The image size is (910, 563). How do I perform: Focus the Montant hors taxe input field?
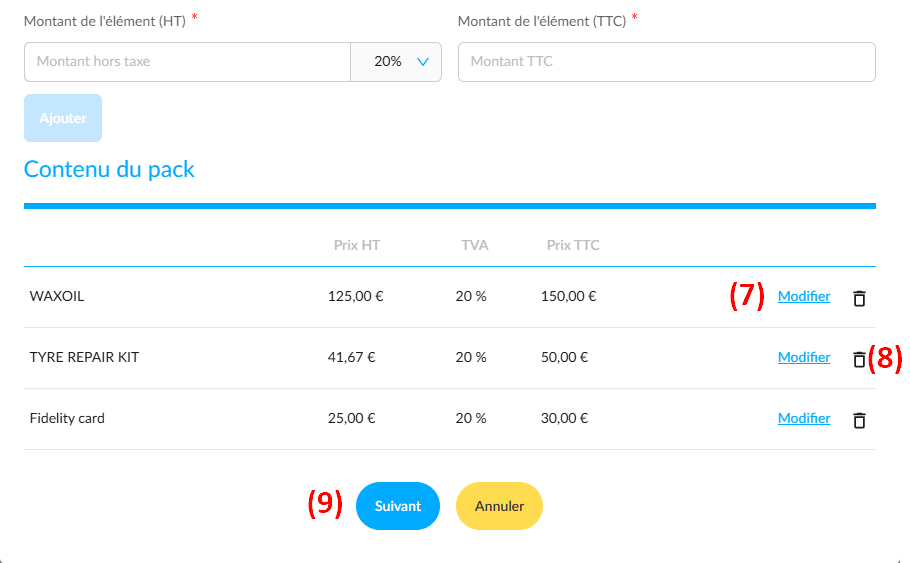[187, 62]
